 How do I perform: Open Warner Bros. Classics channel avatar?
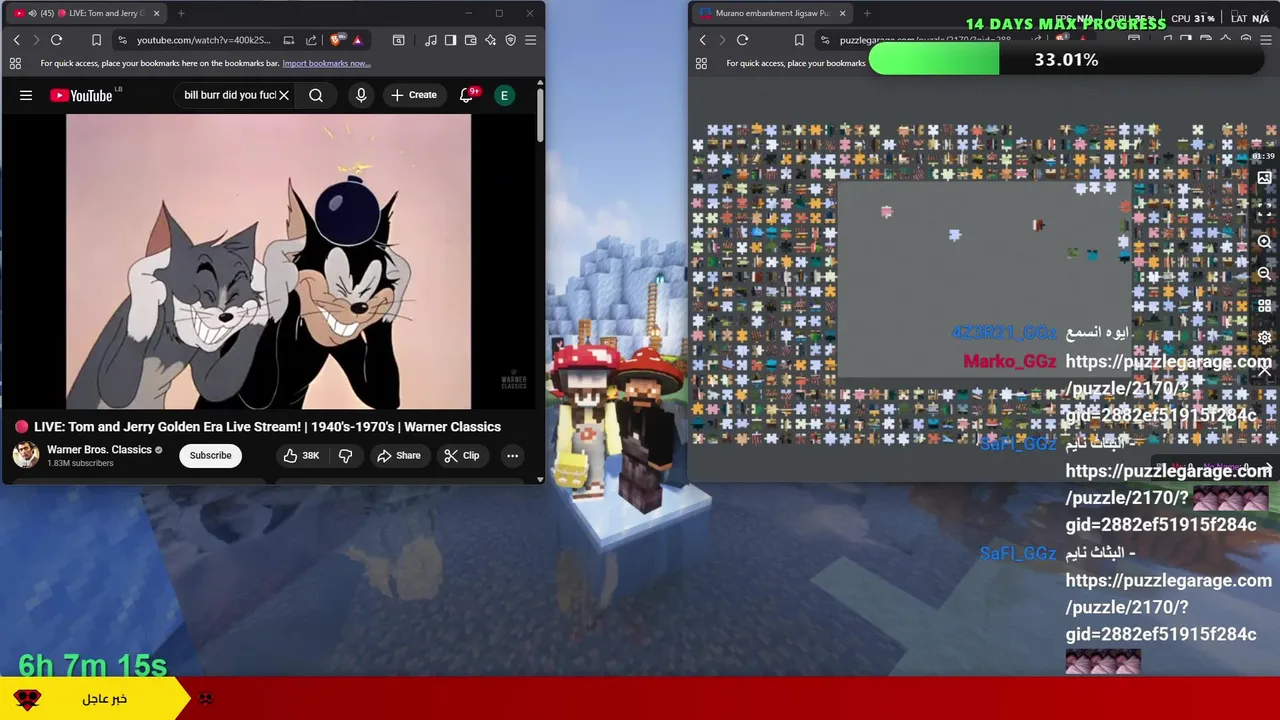[26, 455]
